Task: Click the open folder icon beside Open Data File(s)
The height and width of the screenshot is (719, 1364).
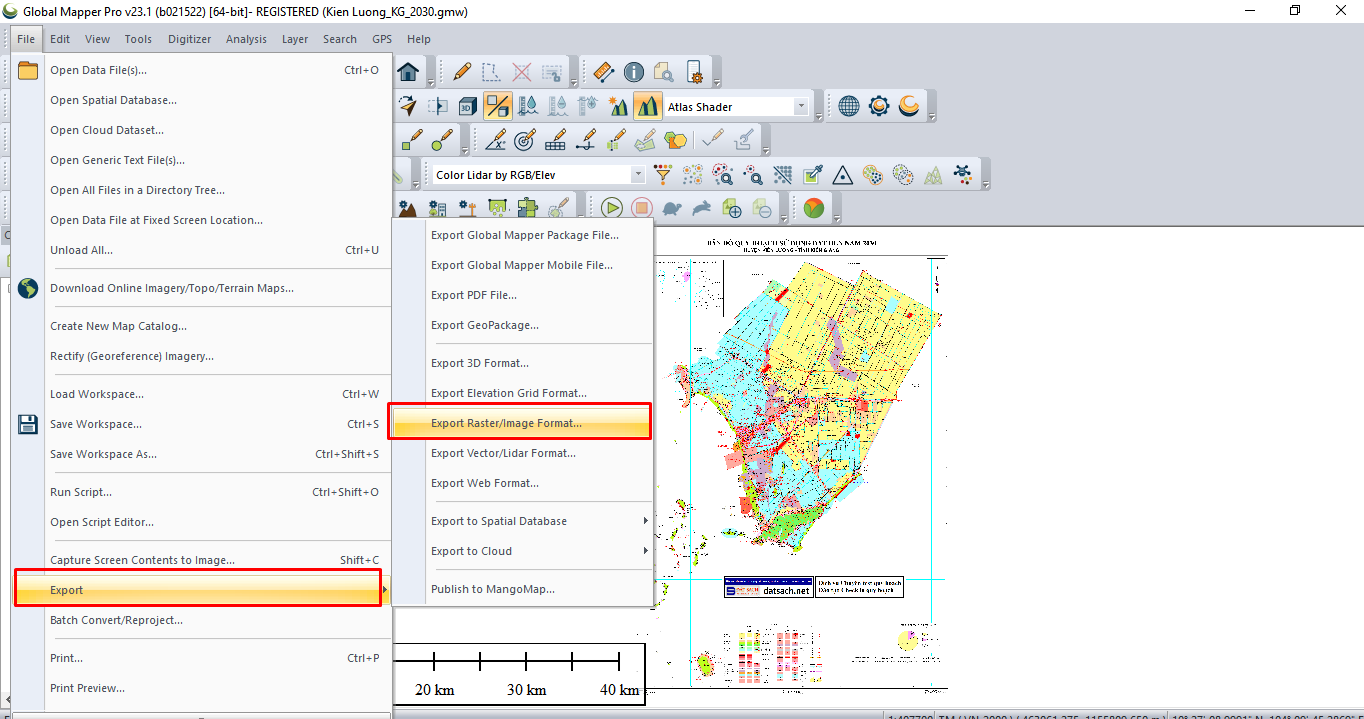Action: point(28,70)
